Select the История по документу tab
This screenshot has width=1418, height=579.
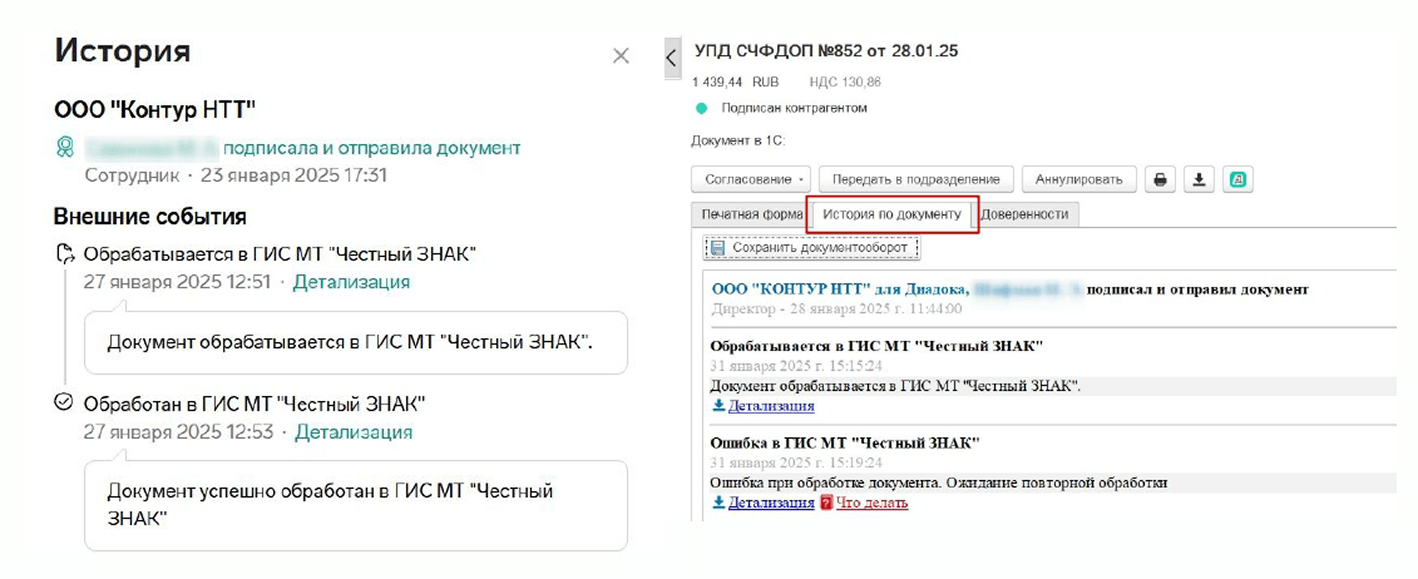[892, 214]
